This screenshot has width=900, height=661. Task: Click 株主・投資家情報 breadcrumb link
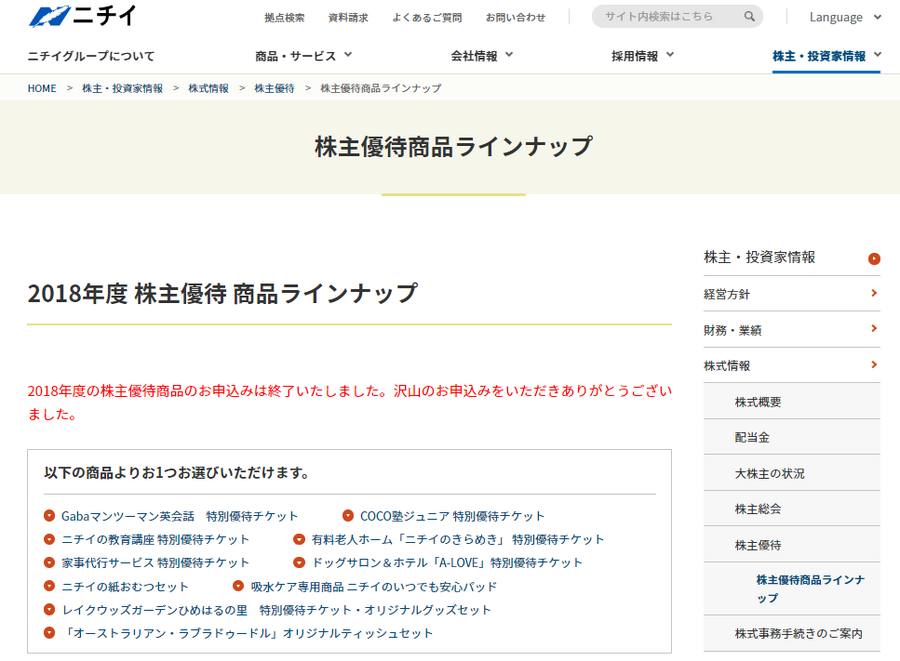122,88
